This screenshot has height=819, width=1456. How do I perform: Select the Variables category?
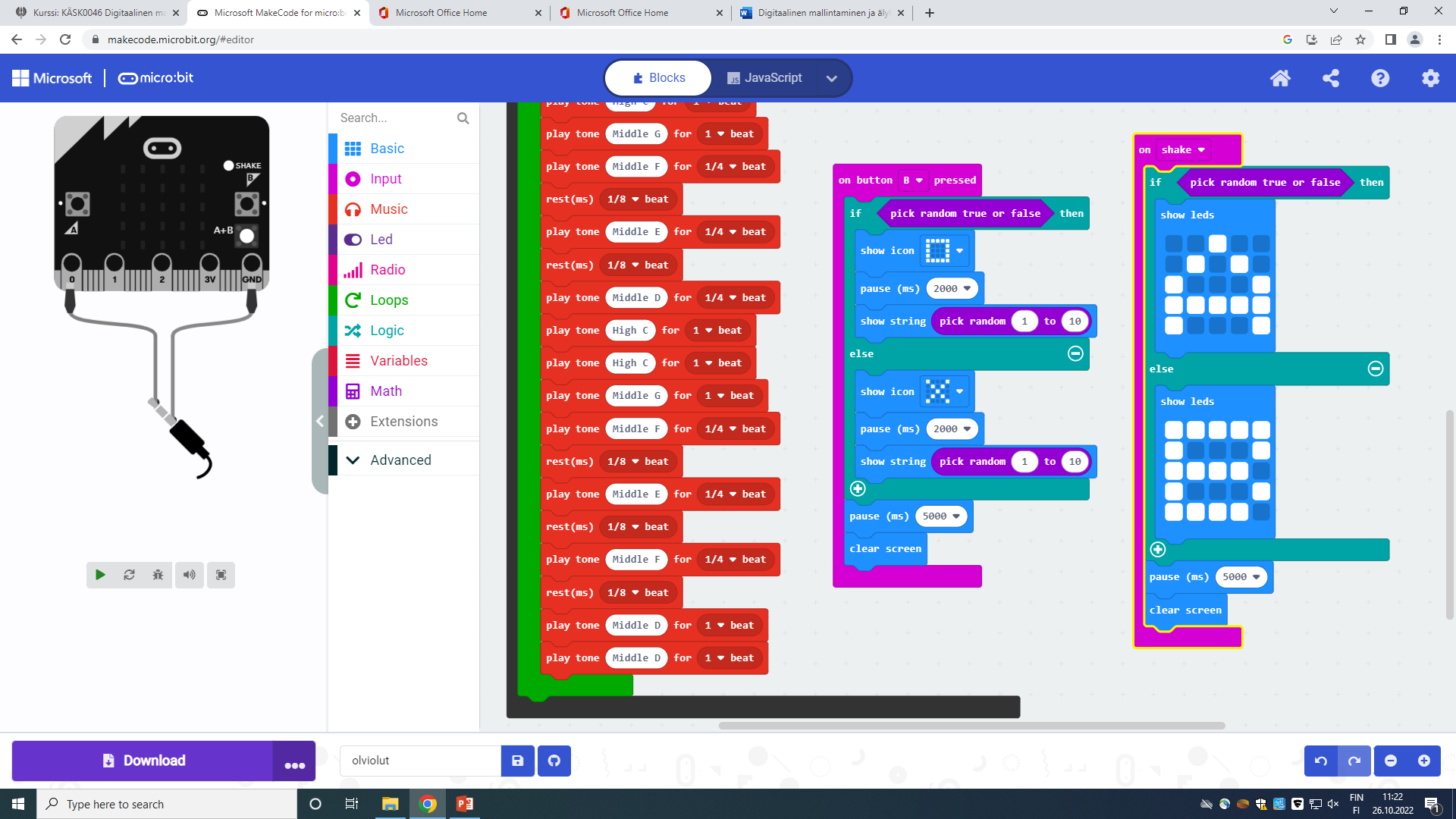pos(398,360)
